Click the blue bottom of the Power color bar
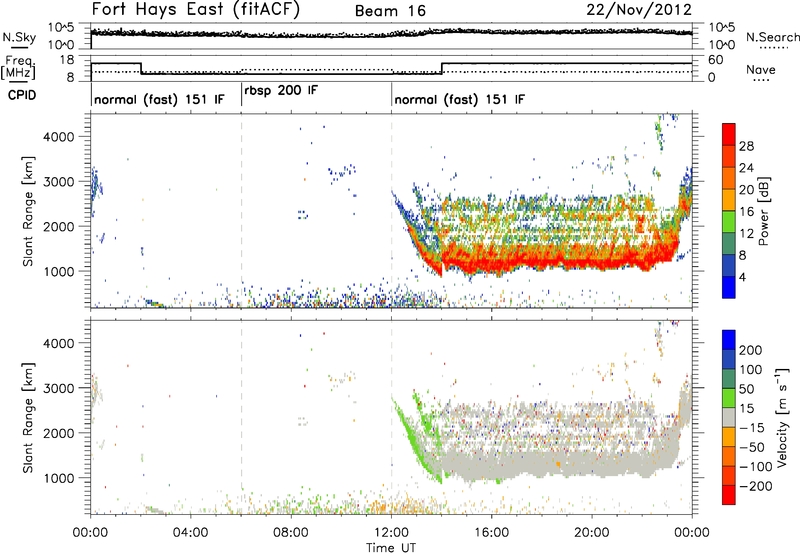 point(729,287)
